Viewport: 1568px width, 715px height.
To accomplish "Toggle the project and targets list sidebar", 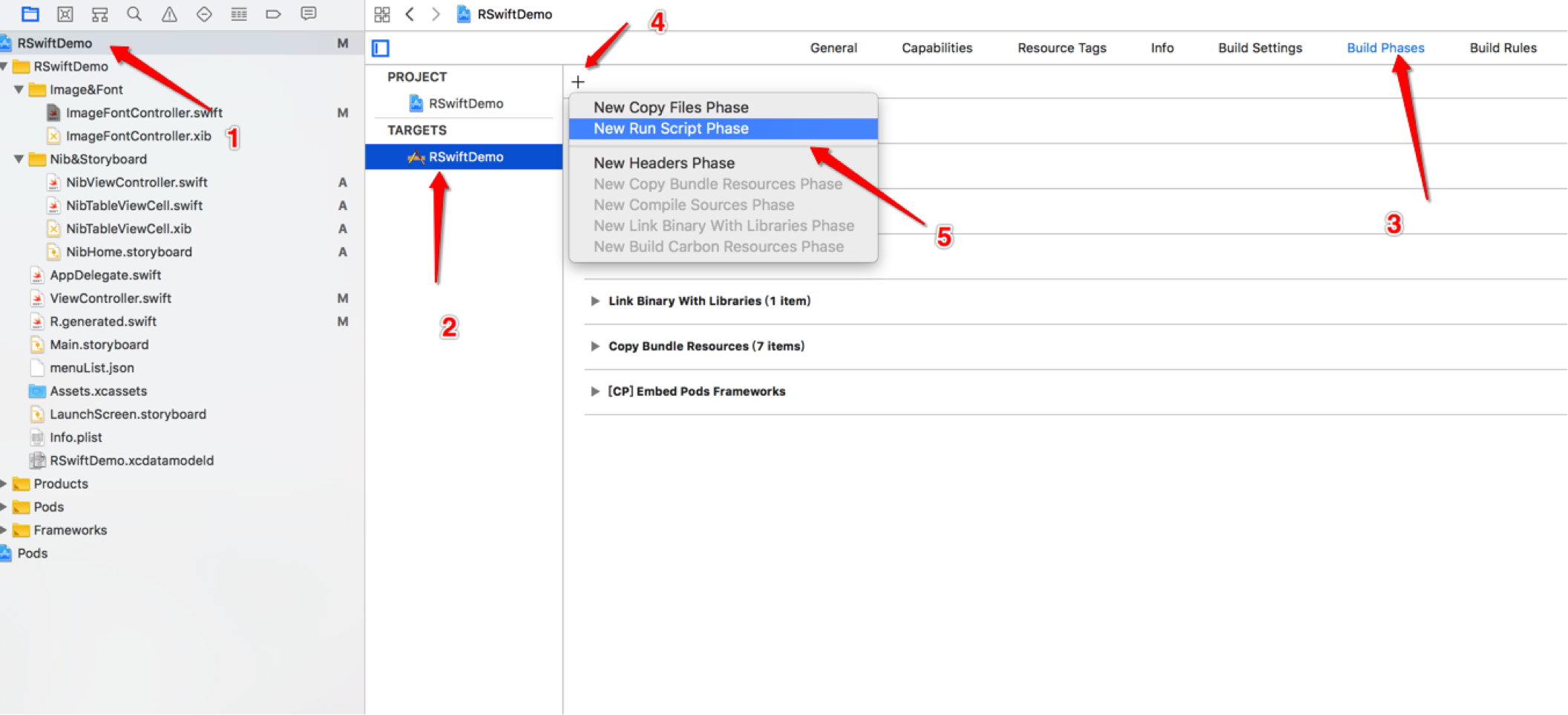I will click(x=381, y=48).
